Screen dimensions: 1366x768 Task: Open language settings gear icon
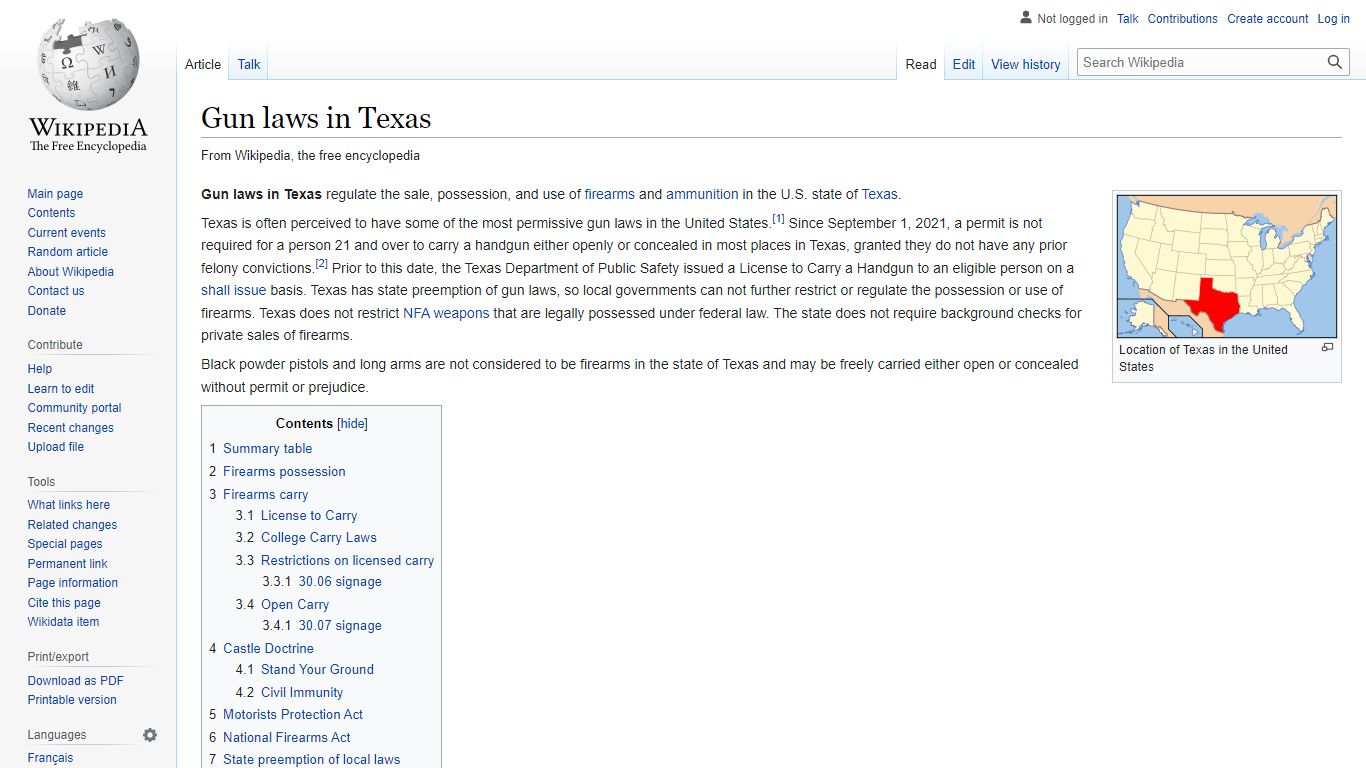(x=150, y=735)
